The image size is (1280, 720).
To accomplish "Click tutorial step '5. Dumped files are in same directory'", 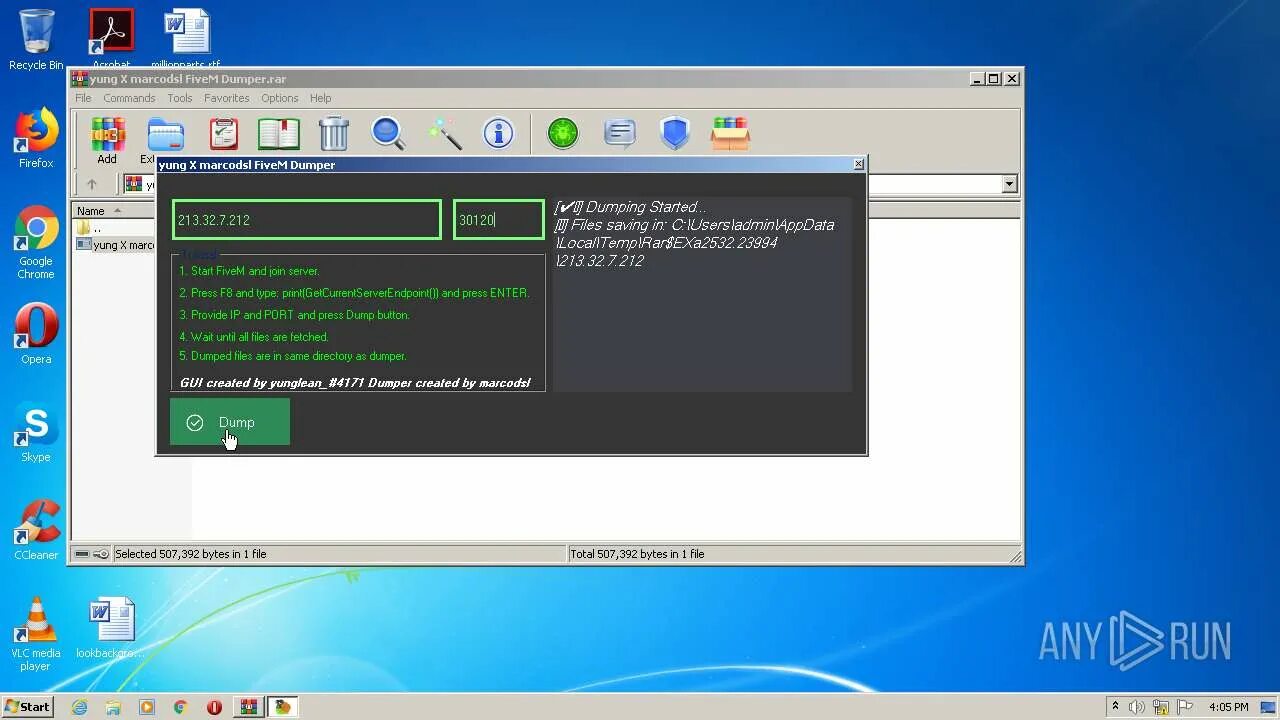I will [292, 356].
